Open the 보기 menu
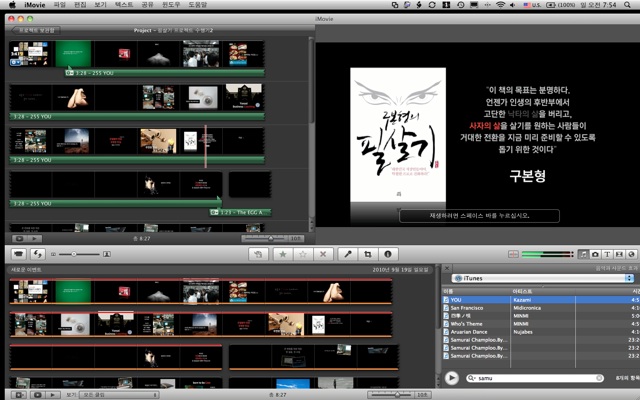The image size is (640, 400). pos(100,4)
